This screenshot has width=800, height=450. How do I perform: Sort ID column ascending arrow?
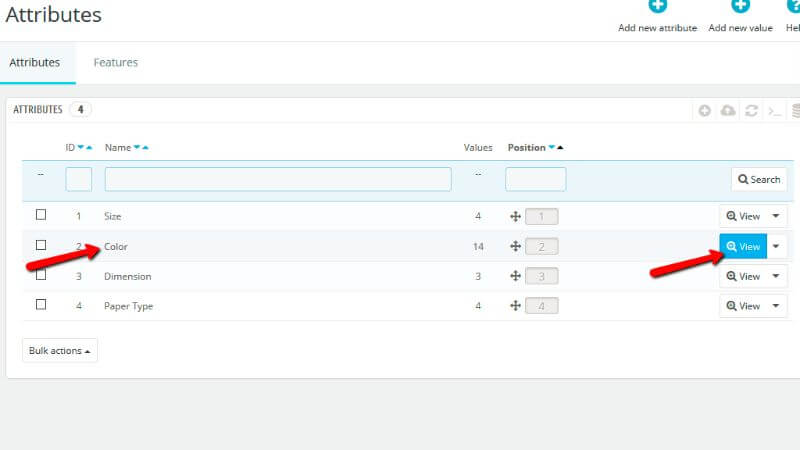(89, 147)
